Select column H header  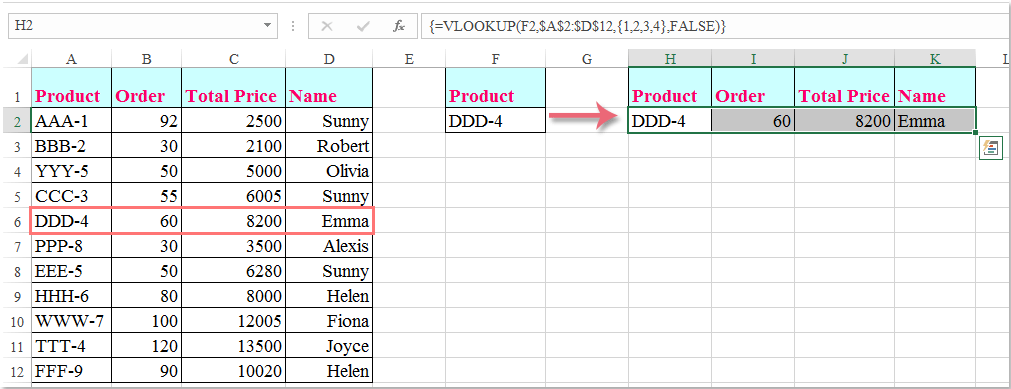pyautogui.click(x=670, y=59)
